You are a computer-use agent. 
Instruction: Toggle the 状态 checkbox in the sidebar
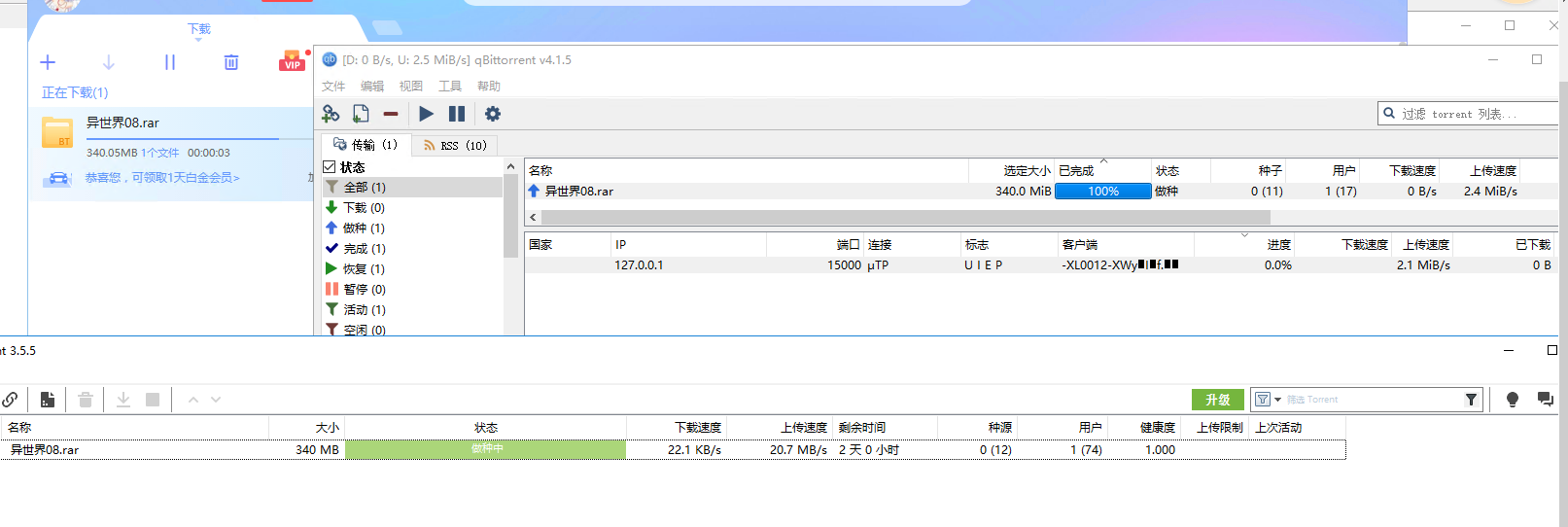330,167
